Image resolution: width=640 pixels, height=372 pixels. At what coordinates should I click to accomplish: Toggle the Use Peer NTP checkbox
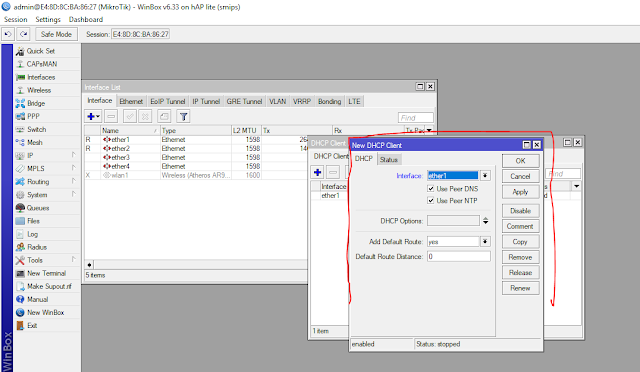coord(431,200)
